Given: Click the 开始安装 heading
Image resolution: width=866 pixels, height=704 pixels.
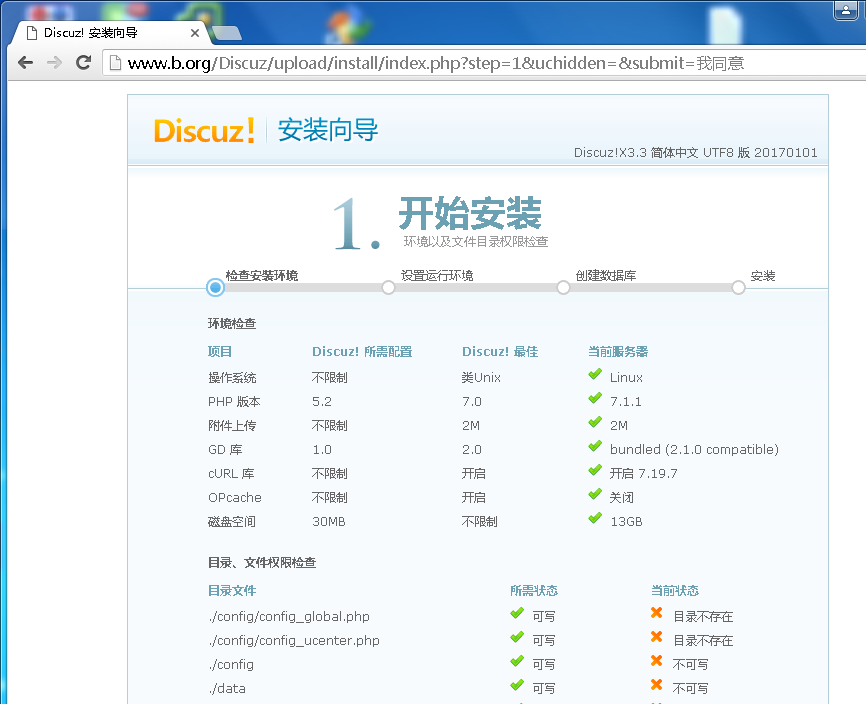Looking at the screenshot, I should [469, 214].
